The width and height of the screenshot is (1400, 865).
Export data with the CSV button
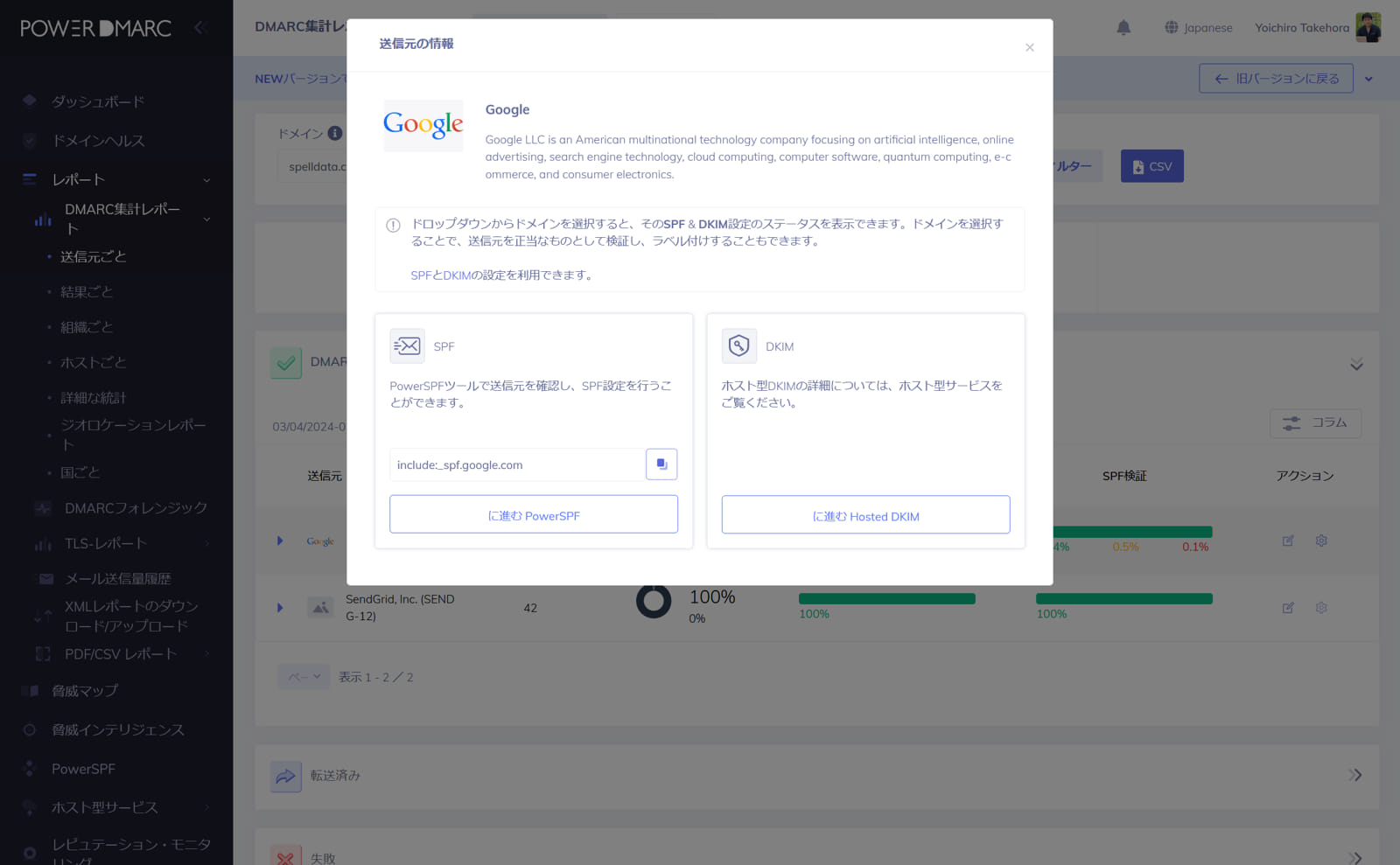1151,166
